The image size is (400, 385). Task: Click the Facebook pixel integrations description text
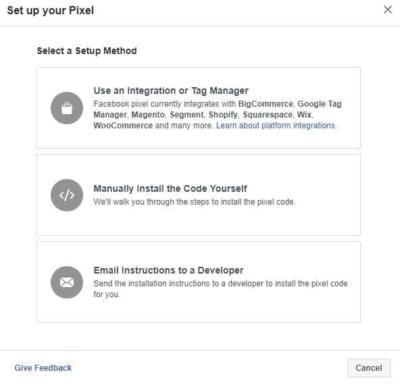(217, 115)
